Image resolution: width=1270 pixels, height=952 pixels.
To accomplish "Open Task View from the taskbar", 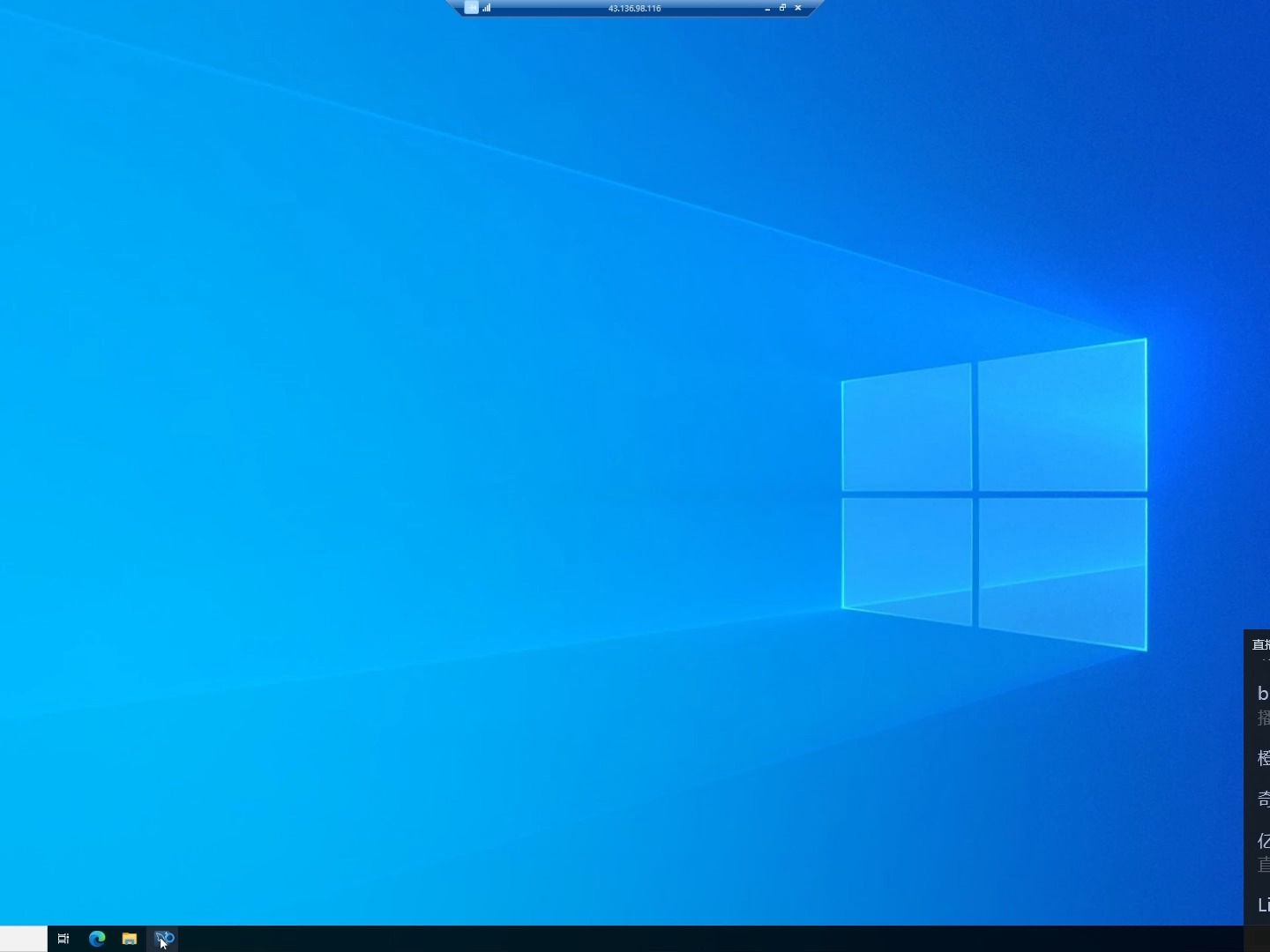I will pyautogui.click(x=63, y=939).
